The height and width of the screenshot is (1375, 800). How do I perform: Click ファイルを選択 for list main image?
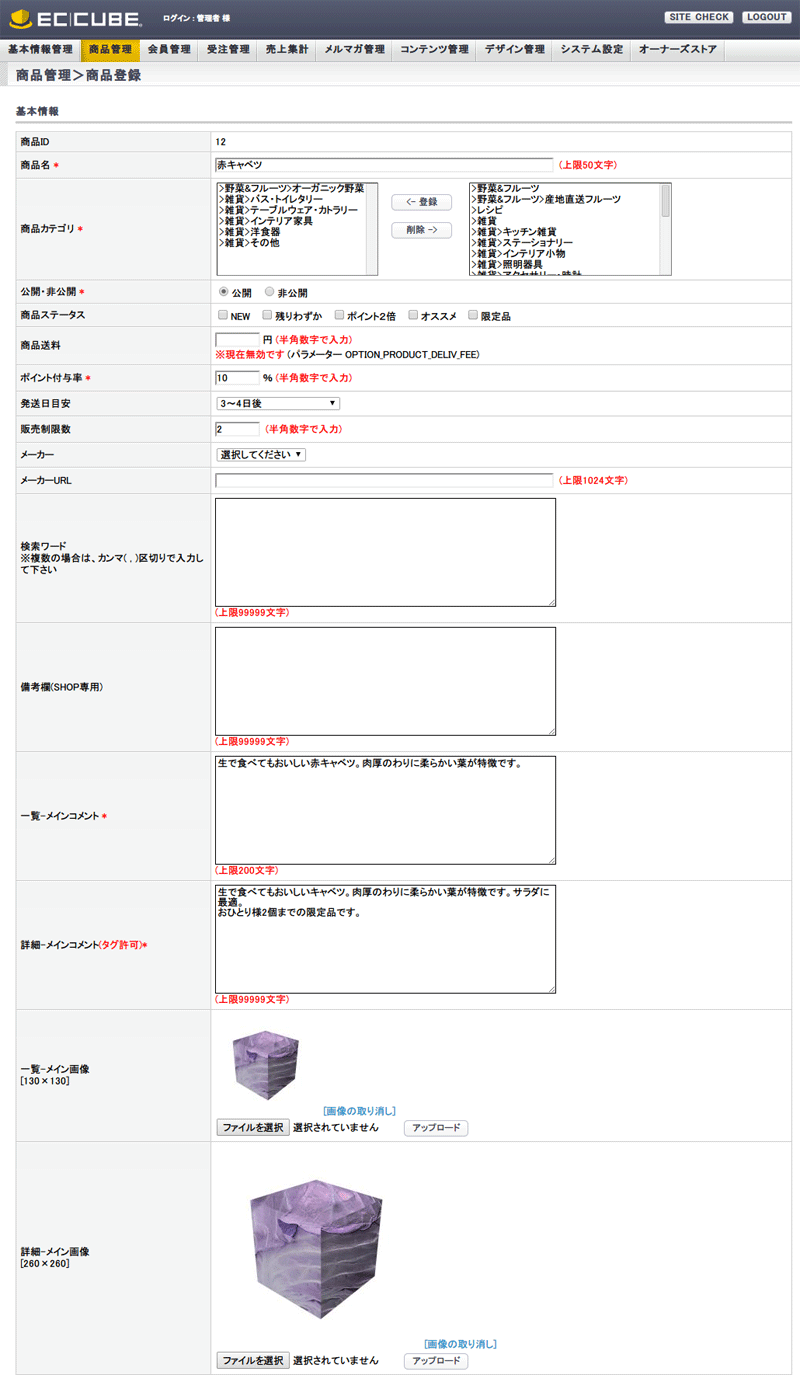pos(253,1127)
